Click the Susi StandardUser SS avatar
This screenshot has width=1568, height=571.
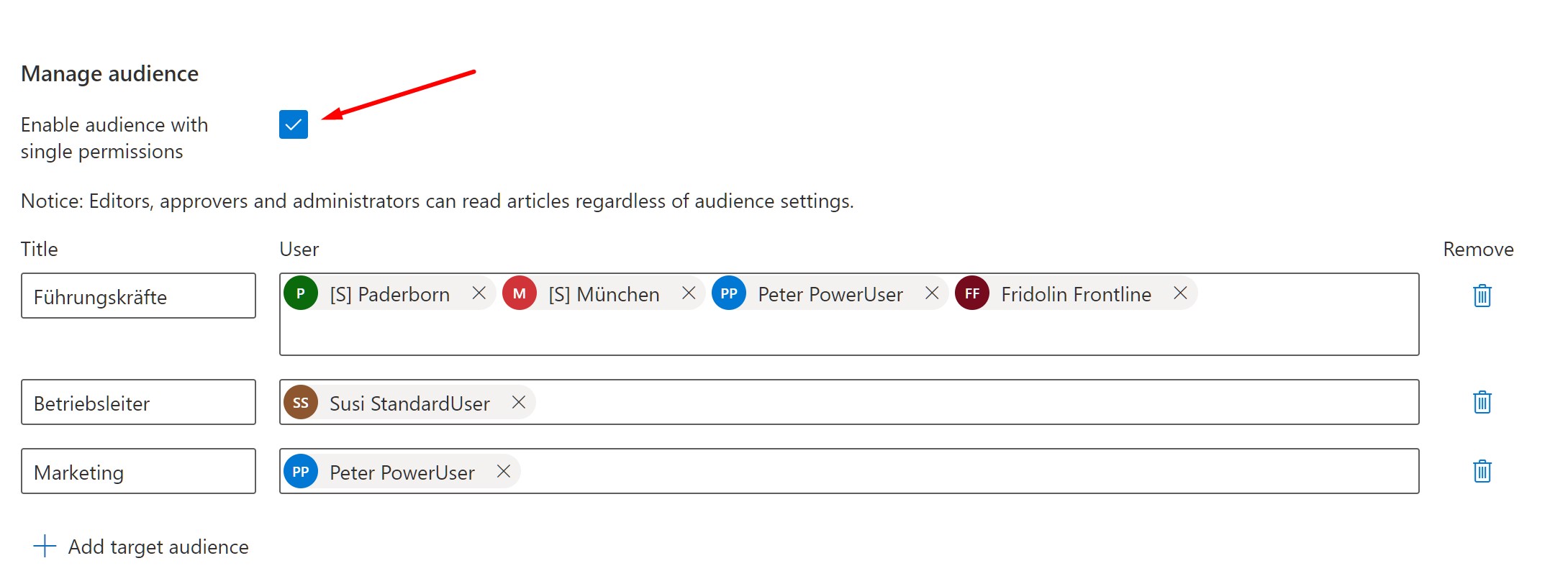(301, 403)
